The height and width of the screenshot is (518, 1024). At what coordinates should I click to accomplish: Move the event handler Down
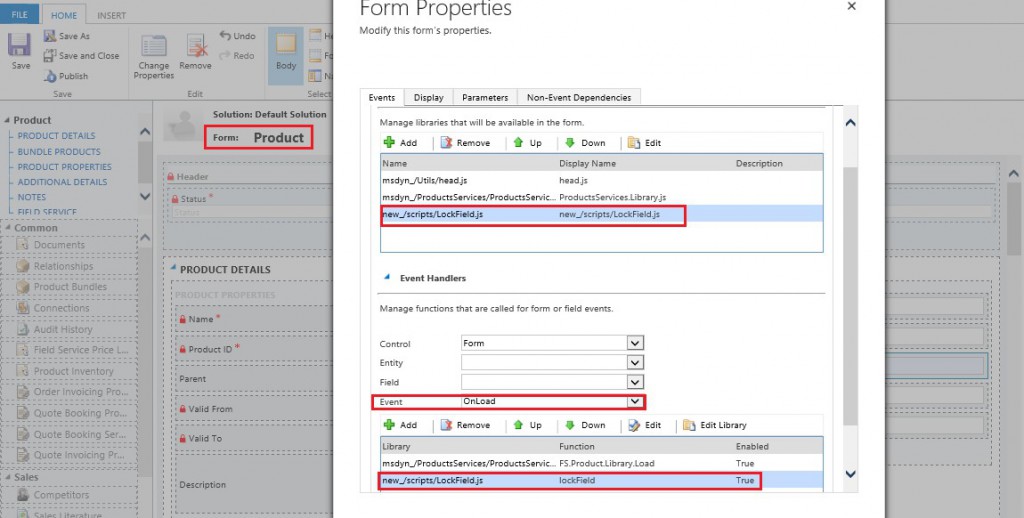(x=584, y=425)
